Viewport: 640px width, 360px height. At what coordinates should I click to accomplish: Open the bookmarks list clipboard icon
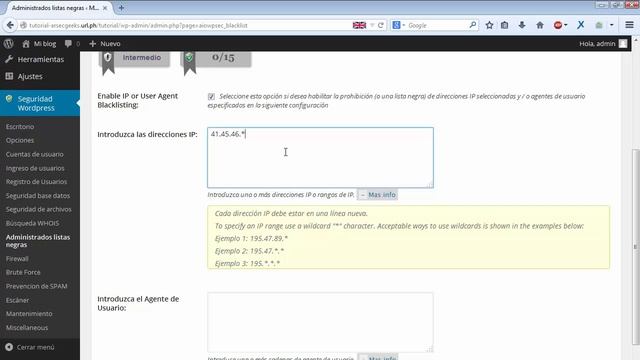[x=504, y=25]
